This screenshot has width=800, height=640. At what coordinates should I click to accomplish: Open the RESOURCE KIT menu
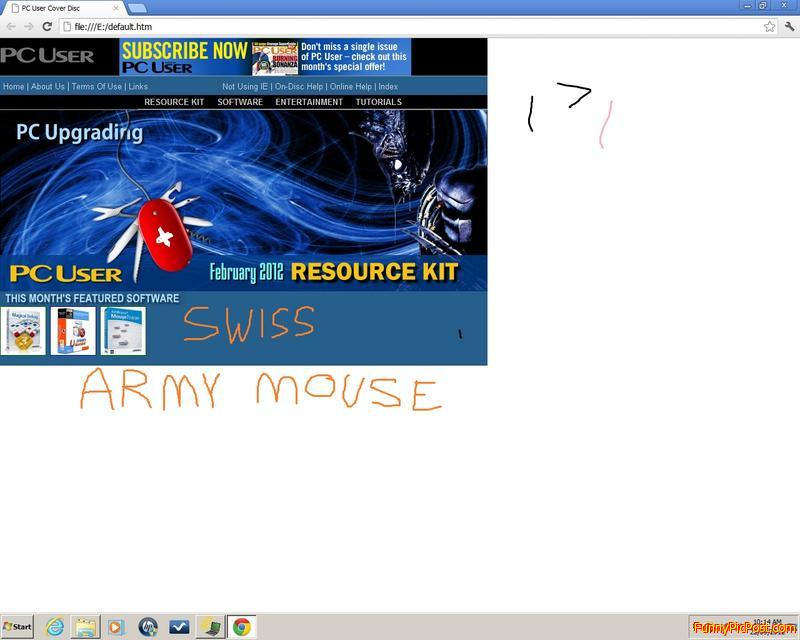point(174,102)
